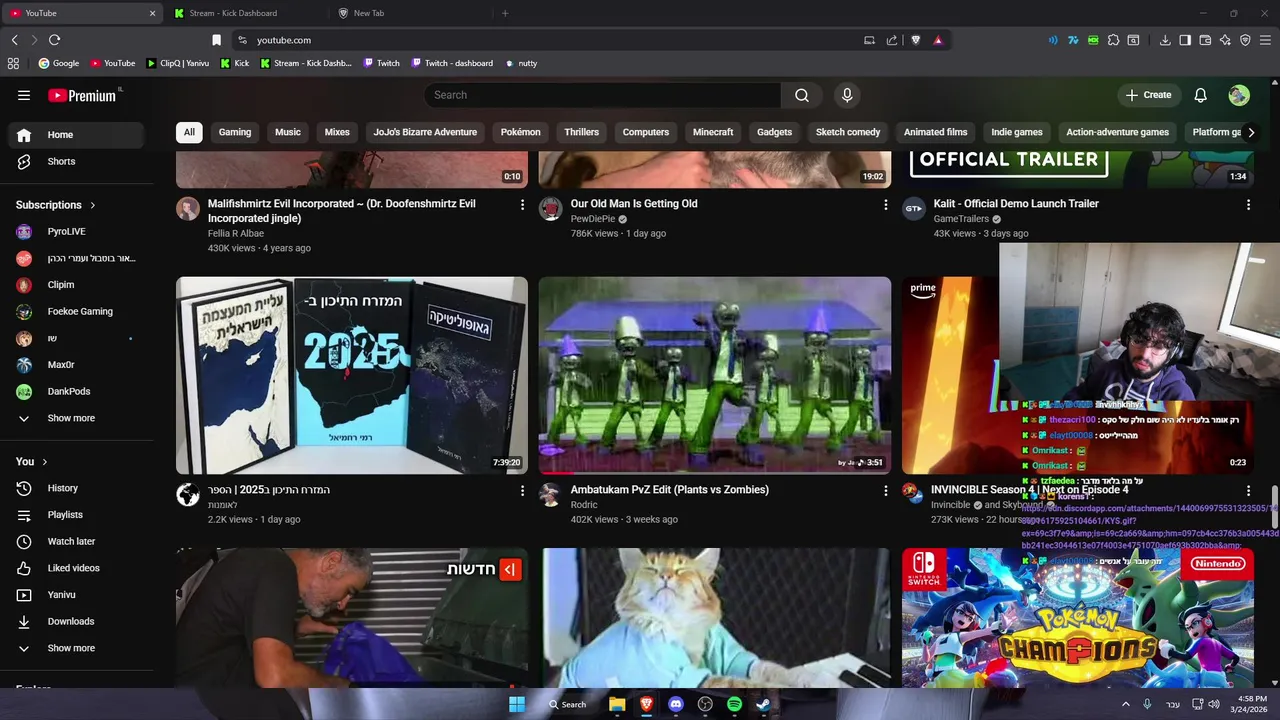Select the Sketch comedy chip
This screenshot has height=720, width=1280.
click(x=848, y=132)
